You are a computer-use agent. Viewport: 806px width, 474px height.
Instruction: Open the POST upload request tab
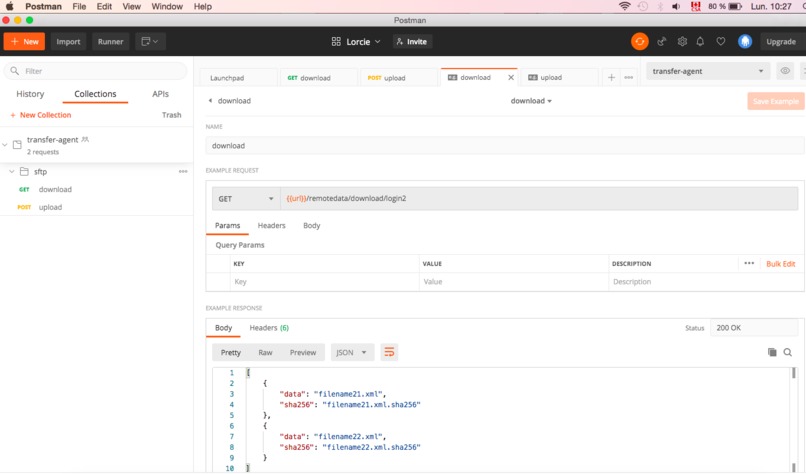[x=397, y=78]
